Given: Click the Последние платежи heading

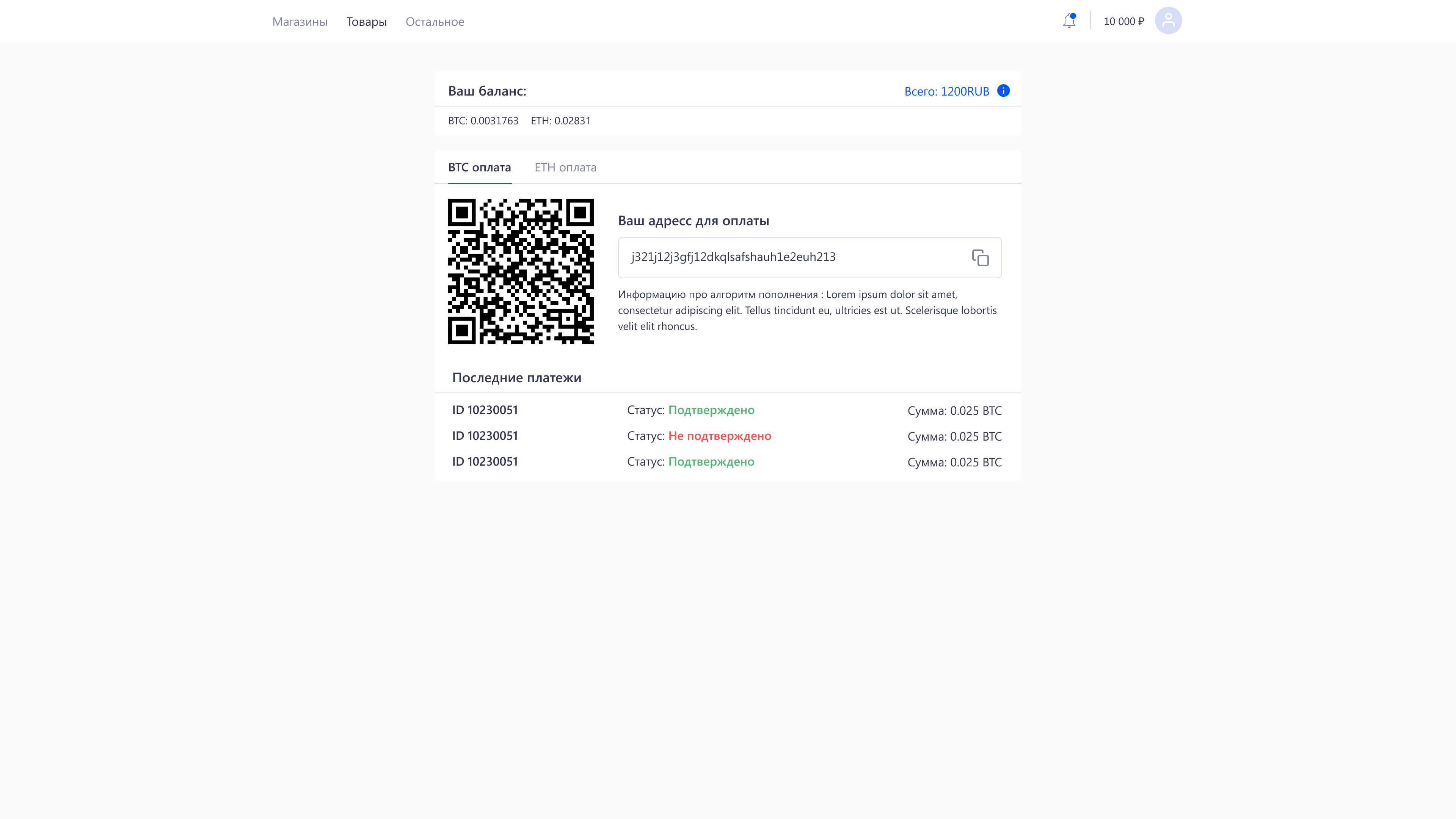Looking at the screenshot, I should [x=516, y=378].
